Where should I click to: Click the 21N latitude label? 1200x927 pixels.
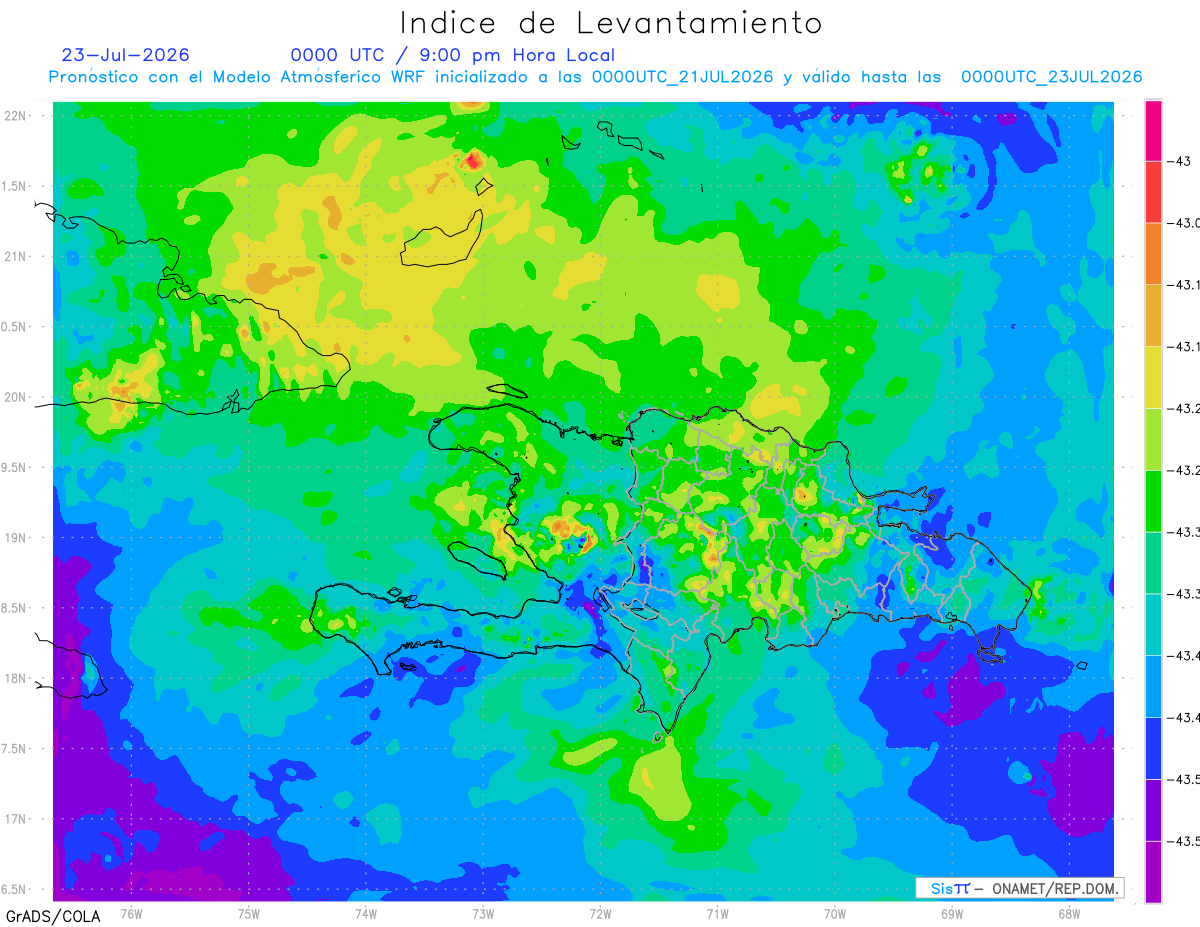(x=16, y=257)
